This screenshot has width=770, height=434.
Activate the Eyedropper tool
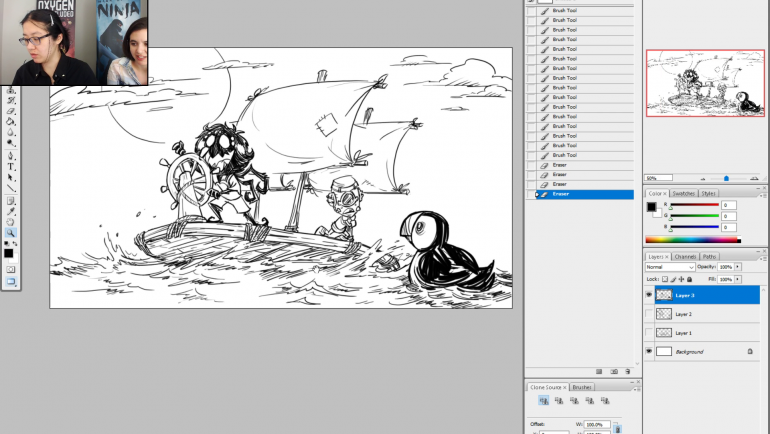point(12,211)
